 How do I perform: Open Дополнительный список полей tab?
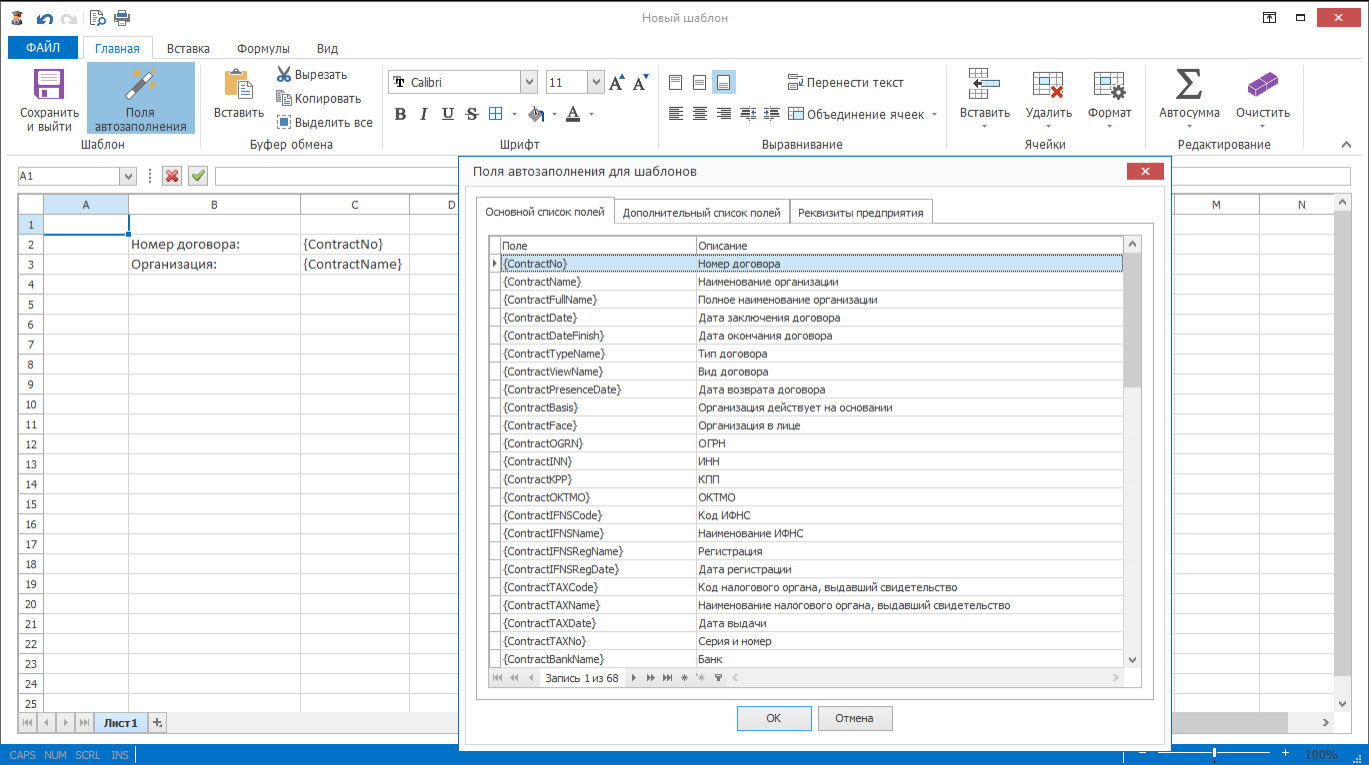701,212
